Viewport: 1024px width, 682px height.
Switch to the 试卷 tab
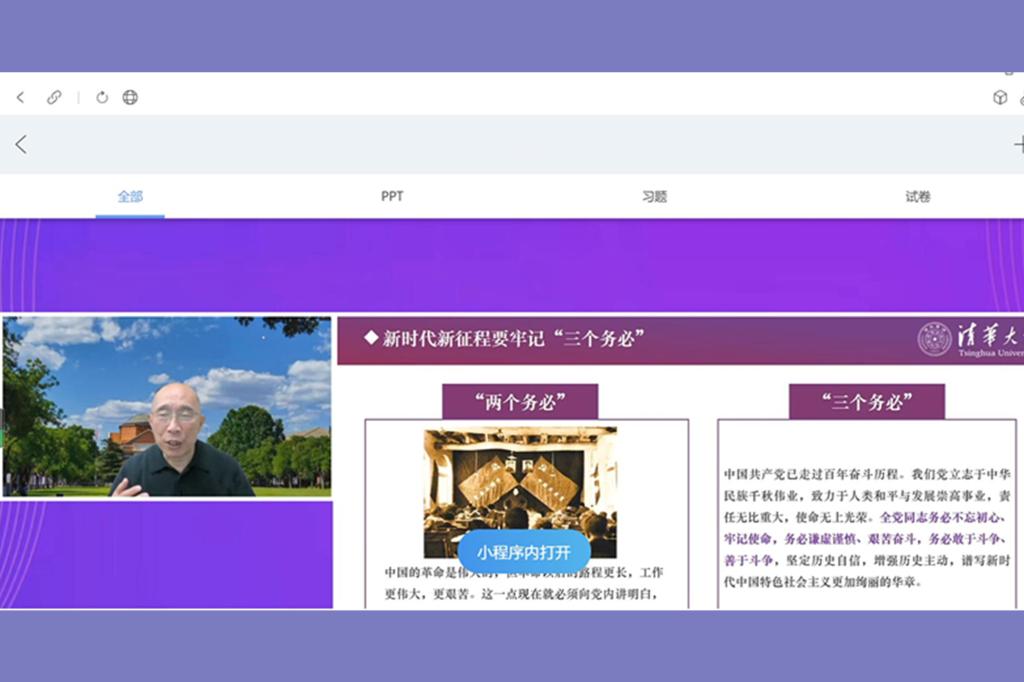(917, 197)
